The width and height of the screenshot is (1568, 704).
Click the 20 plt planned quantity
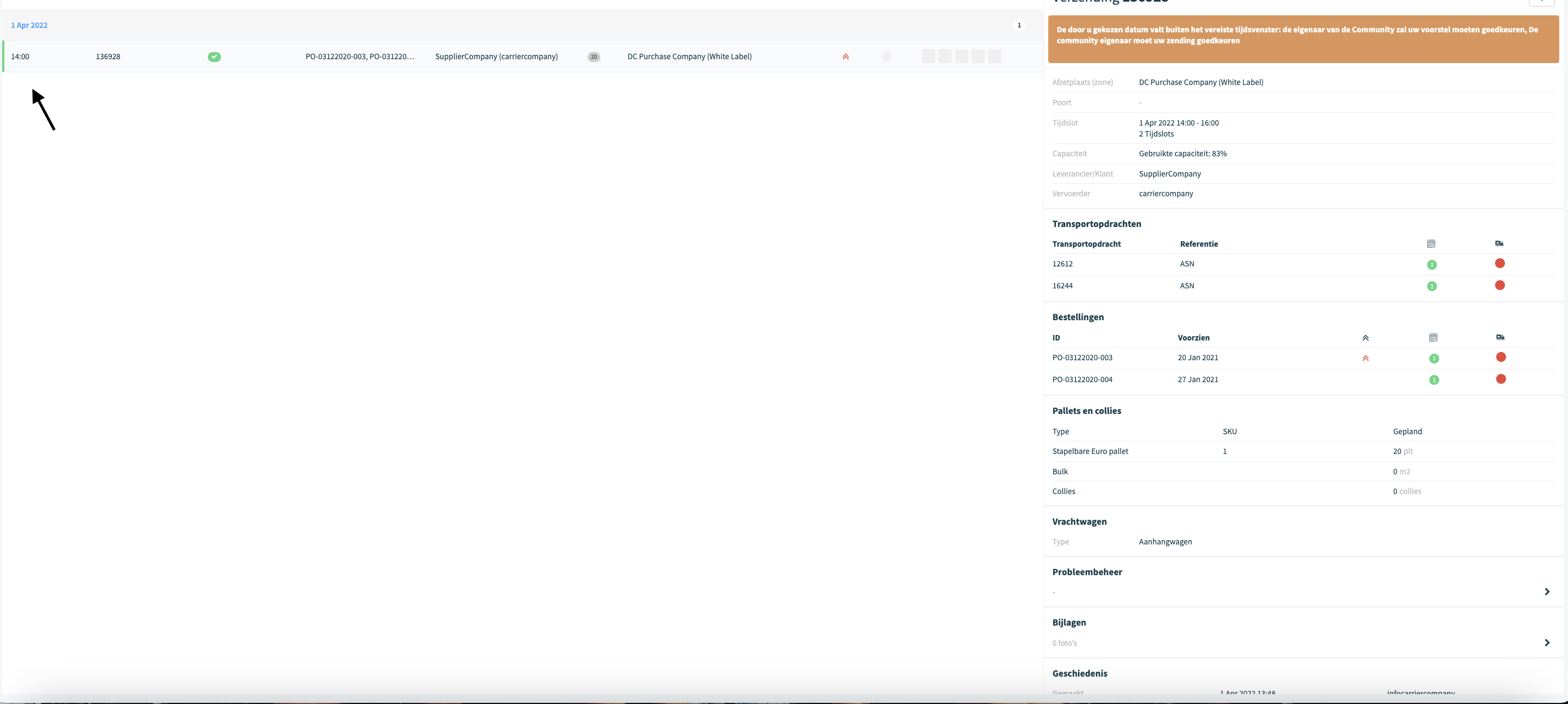click(x=1402, y=451)
